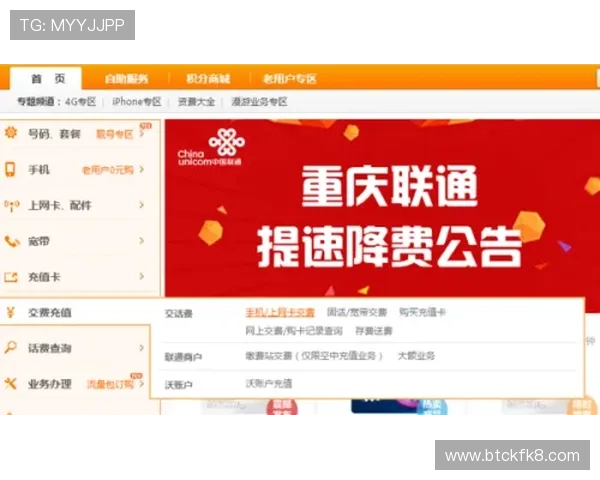Screen dimensions: 600x480
Task: Click the 手机/上网卡交费 link
Action: point(280,312)
